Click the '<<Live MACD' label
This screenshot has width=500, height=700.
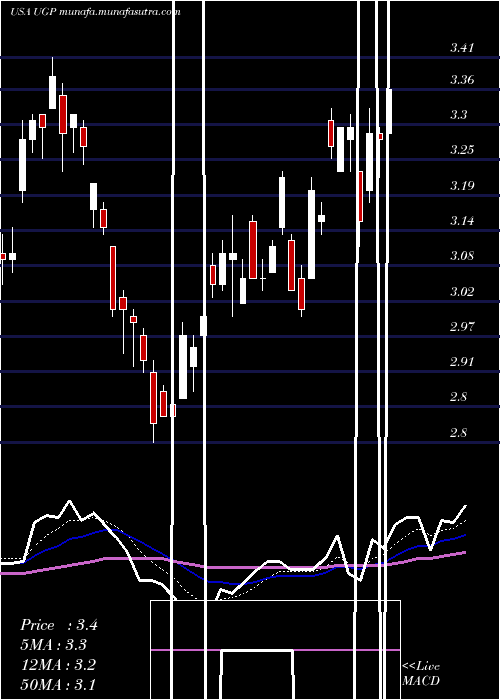pos(421,673)
